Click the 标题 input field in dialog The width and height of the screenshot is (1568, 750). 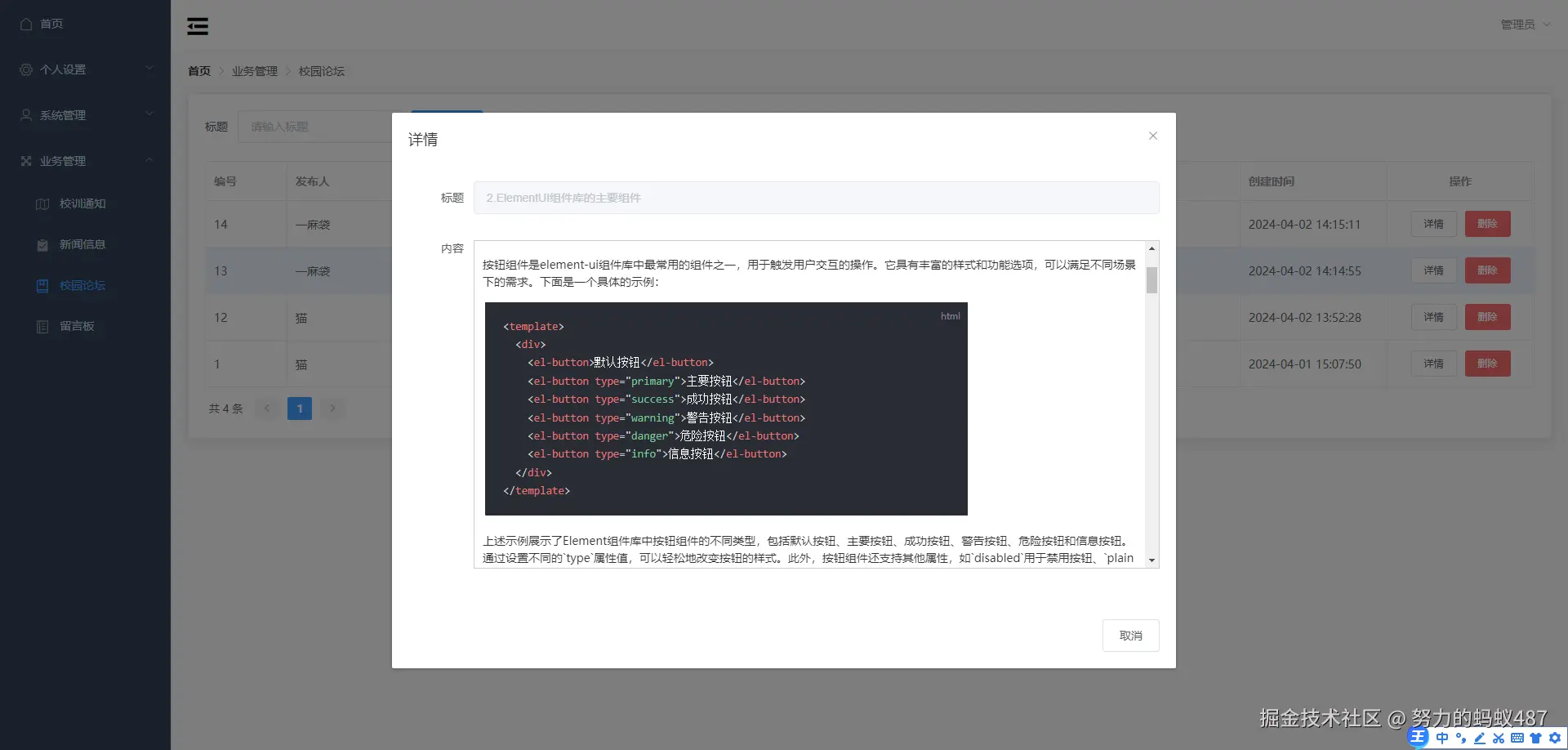coord(815,198)
